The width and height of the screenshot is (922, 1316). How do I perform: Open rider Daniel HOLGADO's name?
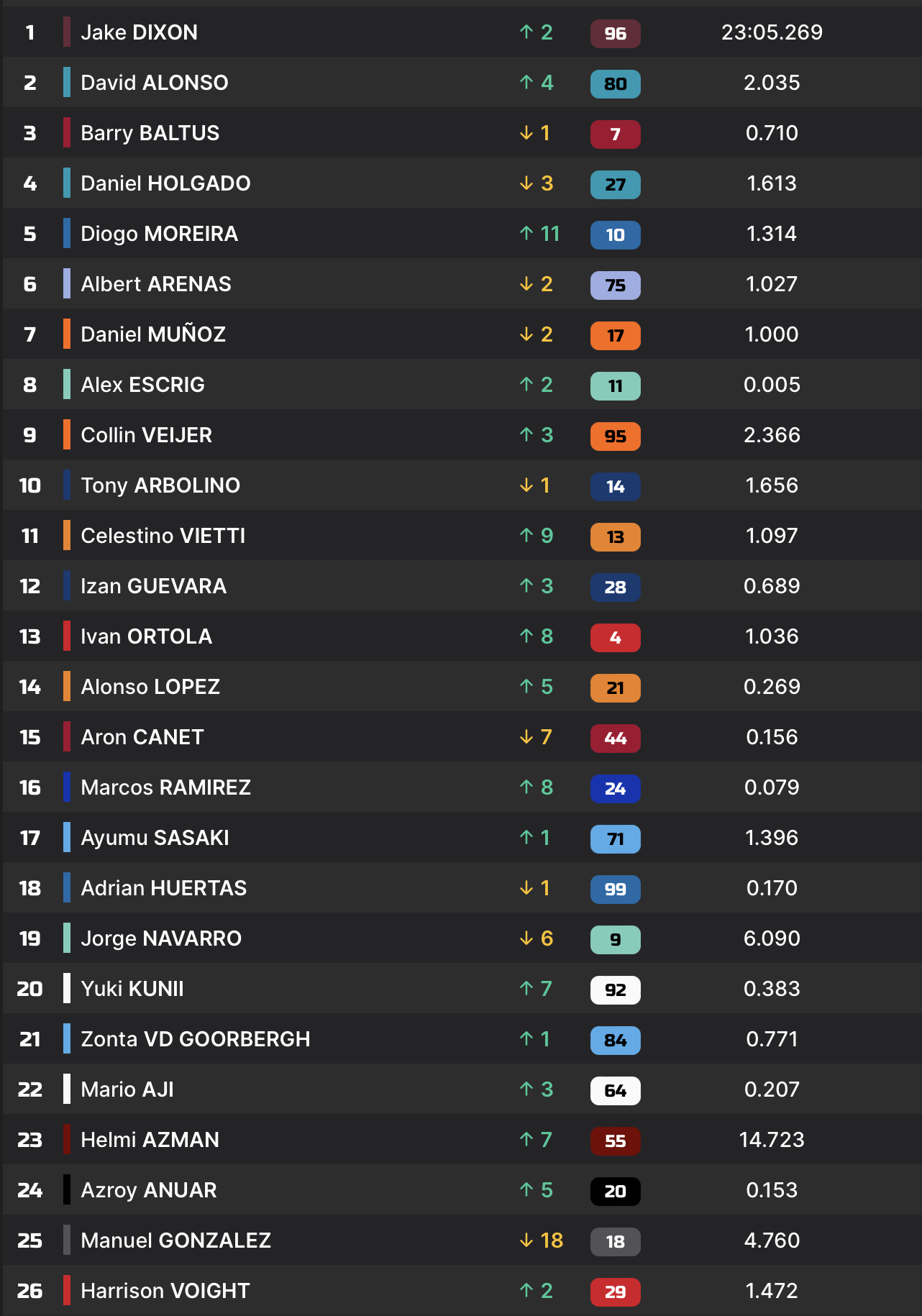tap(165, 183)
